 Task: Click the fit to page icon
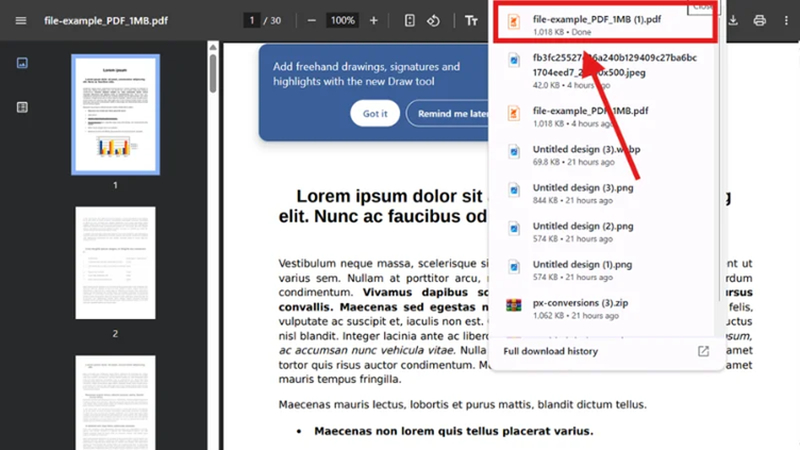[x=409, y=21]
